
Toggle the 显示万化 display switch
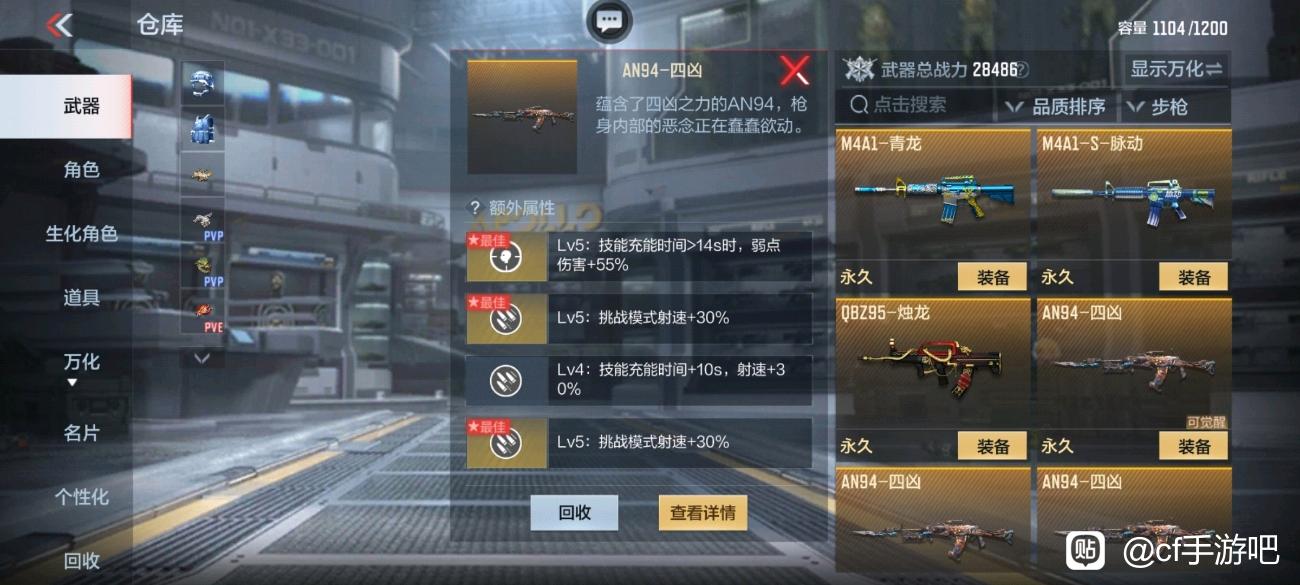1176,69
